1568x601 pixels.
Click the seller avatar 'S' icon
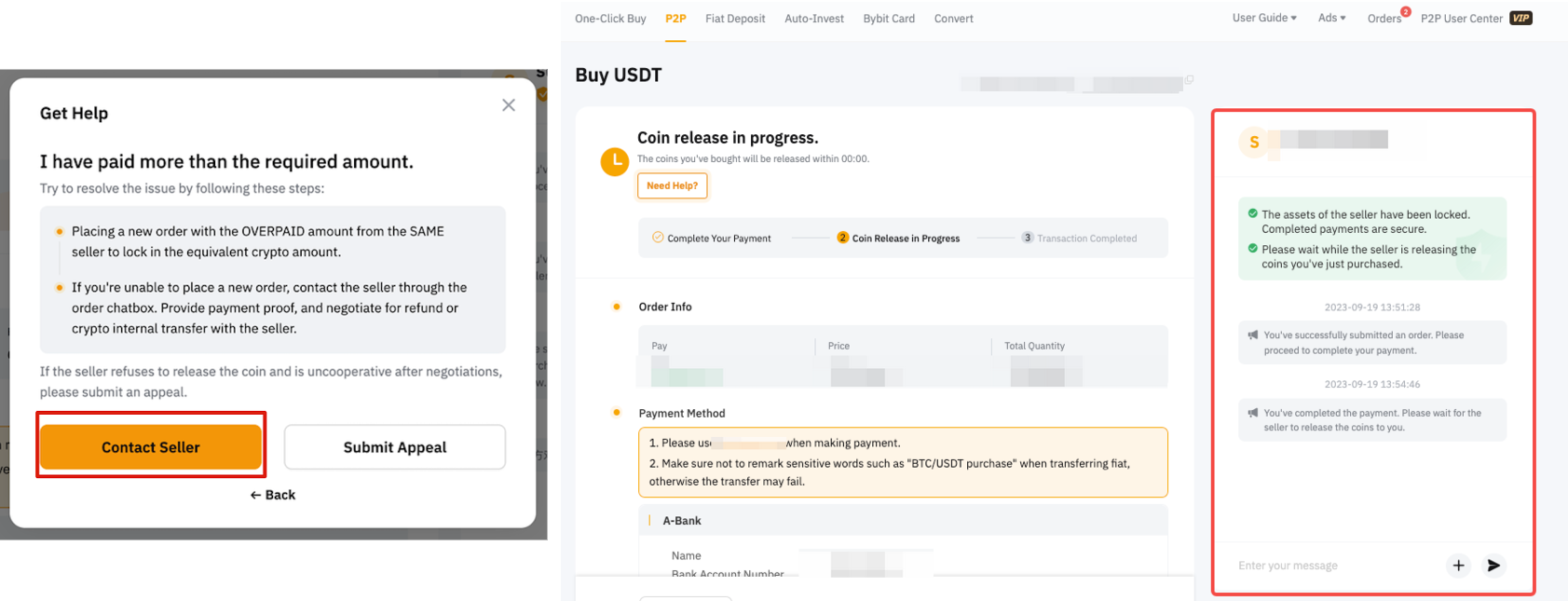coord(1254,143)
